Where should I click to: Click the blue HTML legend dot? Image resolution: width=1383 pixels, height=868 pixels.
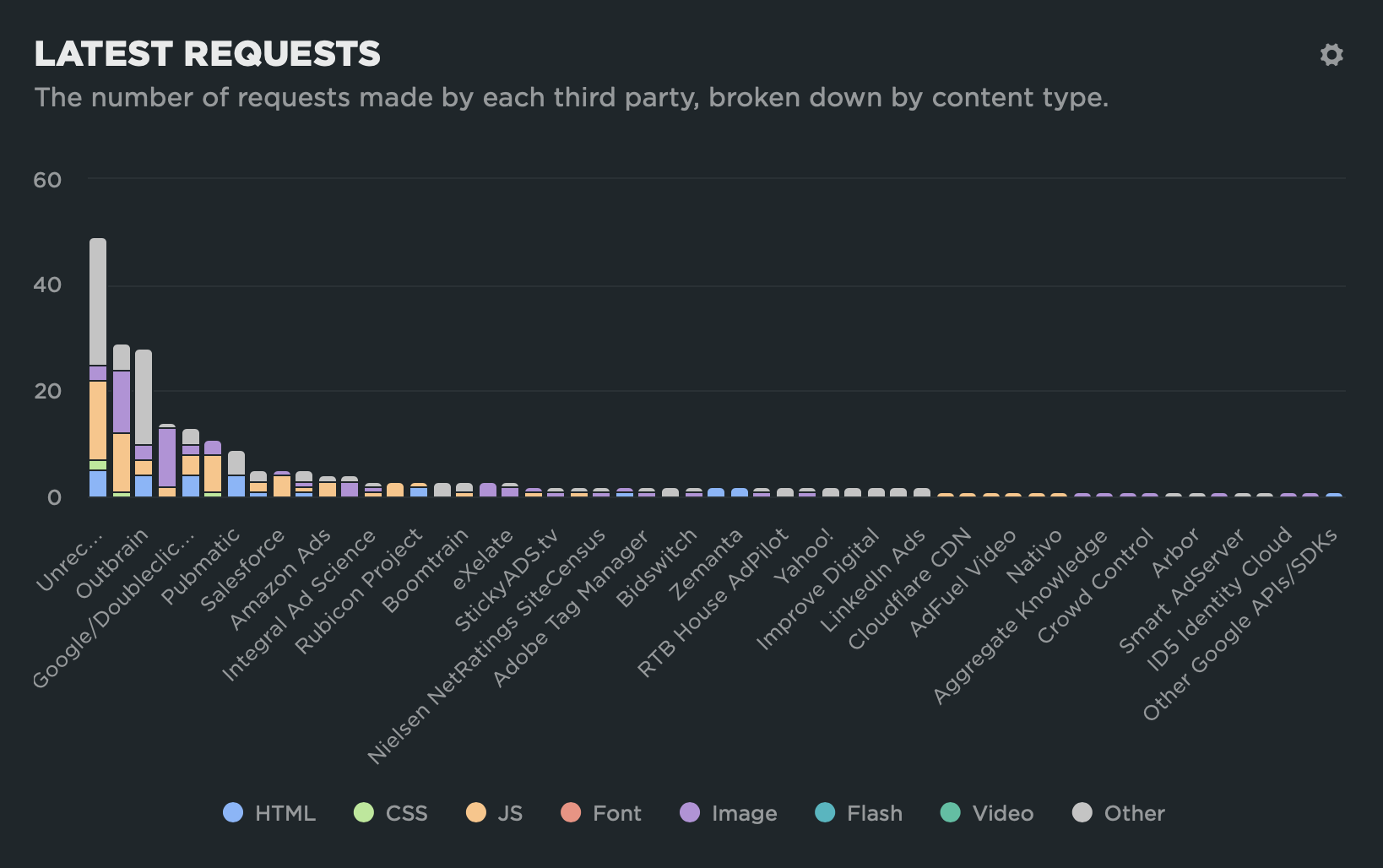[233, 813]
